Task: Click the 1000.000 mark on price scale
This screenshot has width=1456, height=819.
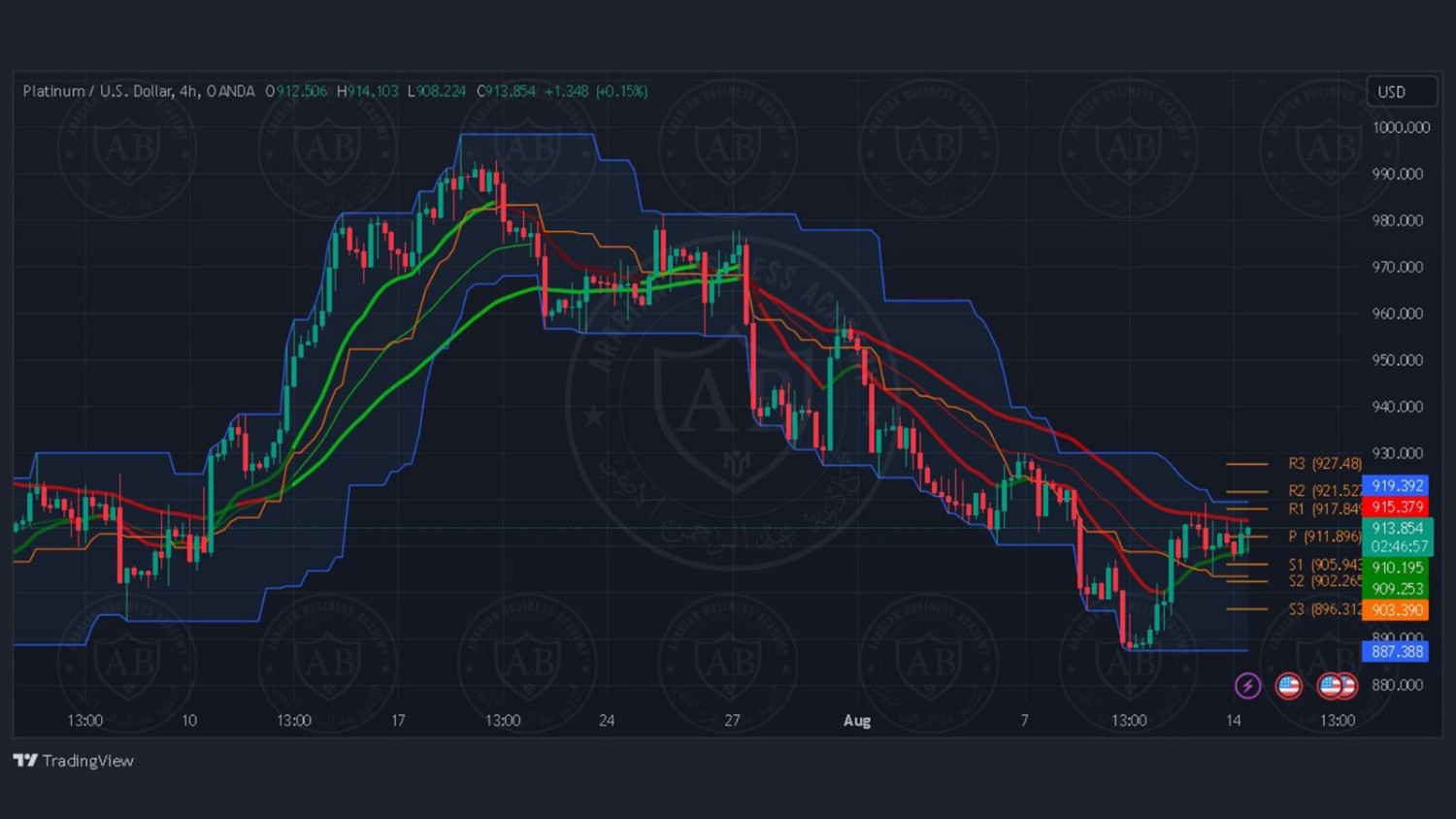Action: tap(1400, 127)
